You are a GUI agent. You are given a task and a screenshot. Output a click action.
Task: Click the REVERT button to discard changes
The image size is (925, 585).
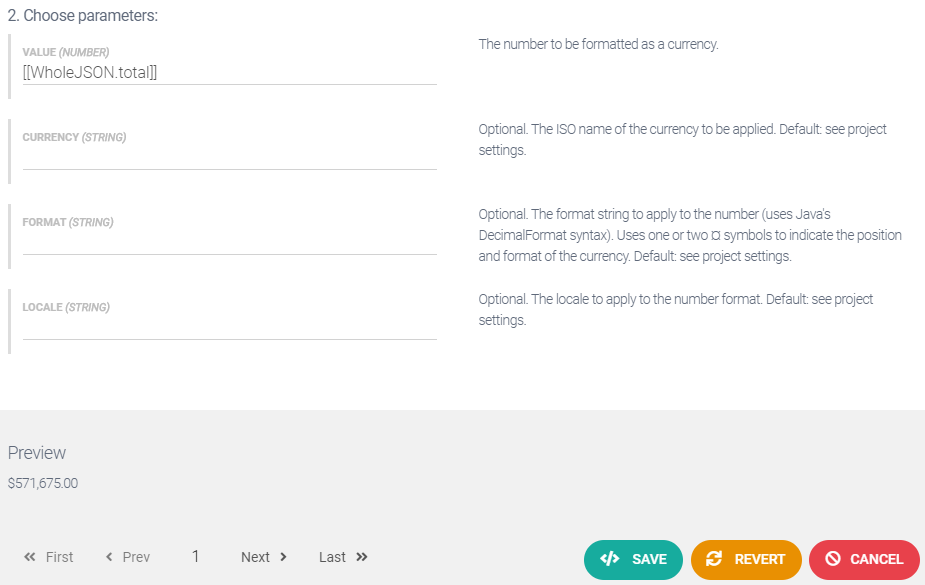click(746, 560)
